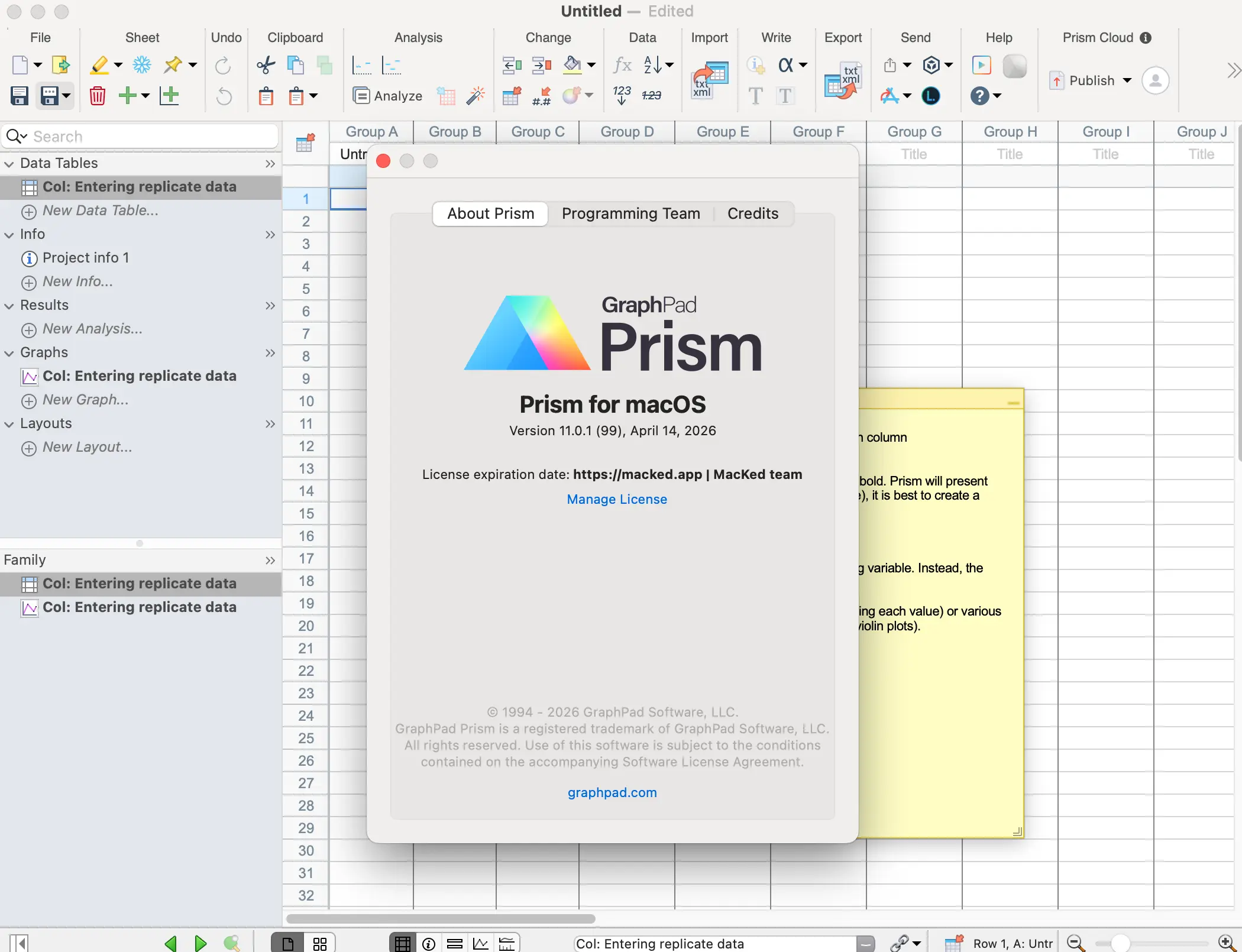
Task: Click New Data Table... in navigator
Action: 100,211
